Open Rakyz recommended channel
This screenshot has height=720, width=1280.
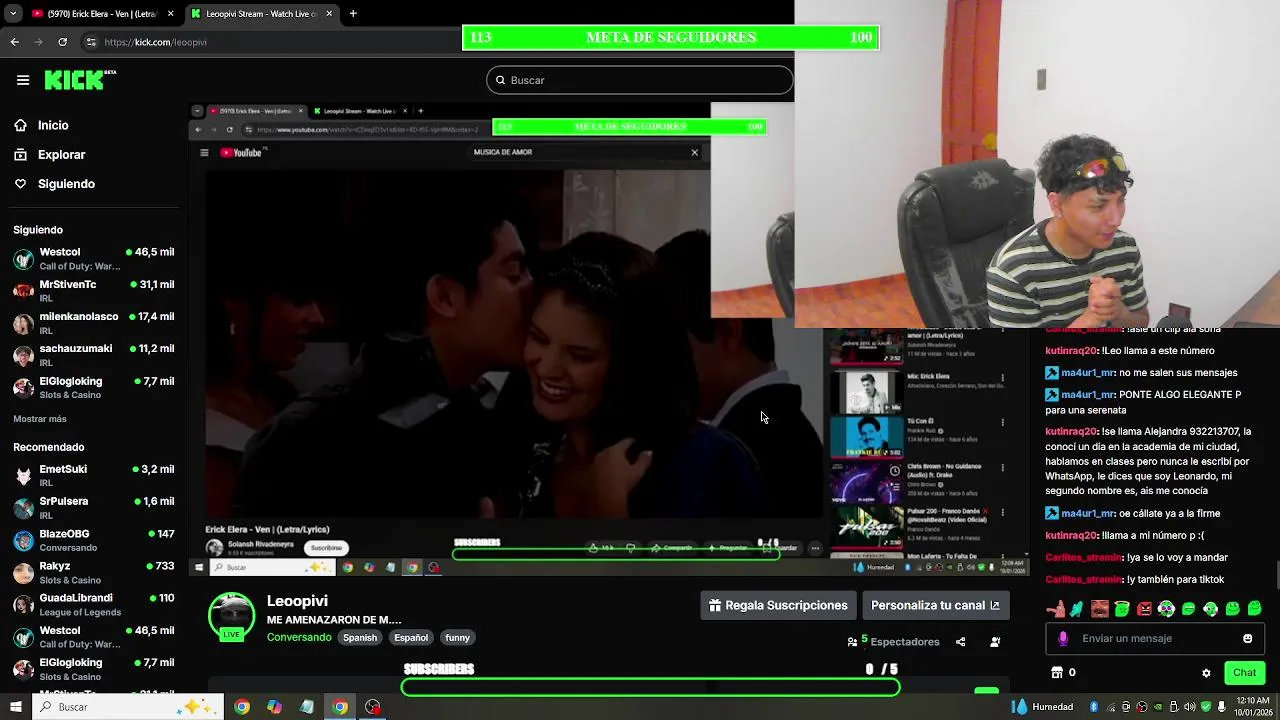point(94,573)
